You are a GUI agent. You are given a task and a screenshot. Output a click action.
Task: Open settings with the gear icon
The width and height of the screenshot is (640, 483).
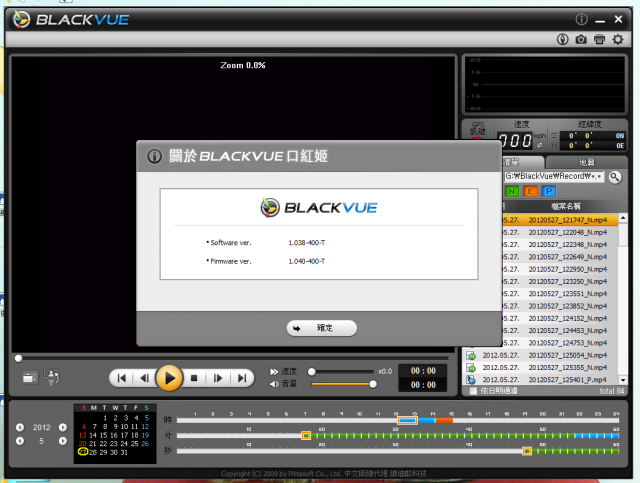coord(618,39)
